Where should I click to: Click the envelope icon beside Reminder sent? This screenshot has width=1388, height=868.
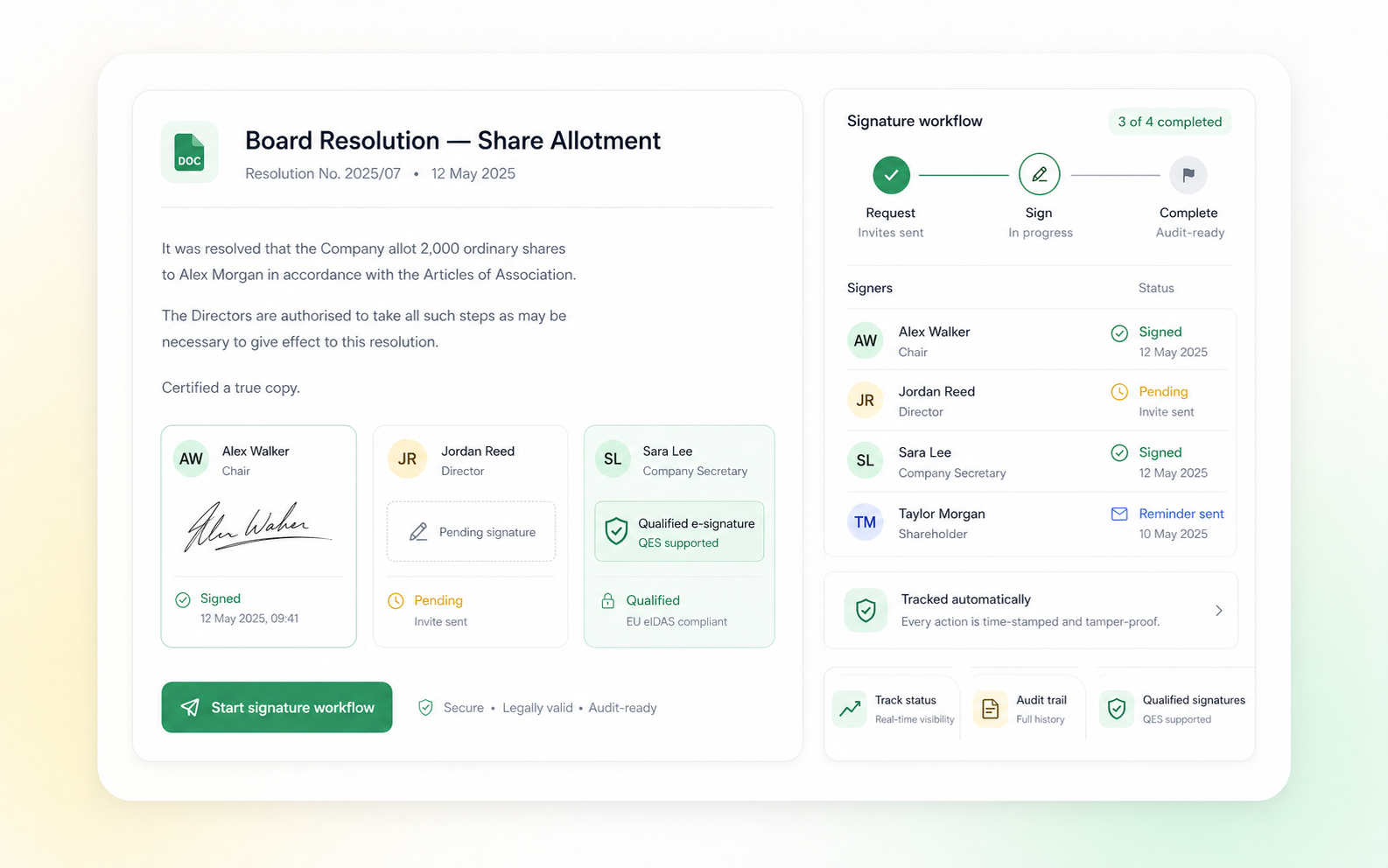point(1119,514)
